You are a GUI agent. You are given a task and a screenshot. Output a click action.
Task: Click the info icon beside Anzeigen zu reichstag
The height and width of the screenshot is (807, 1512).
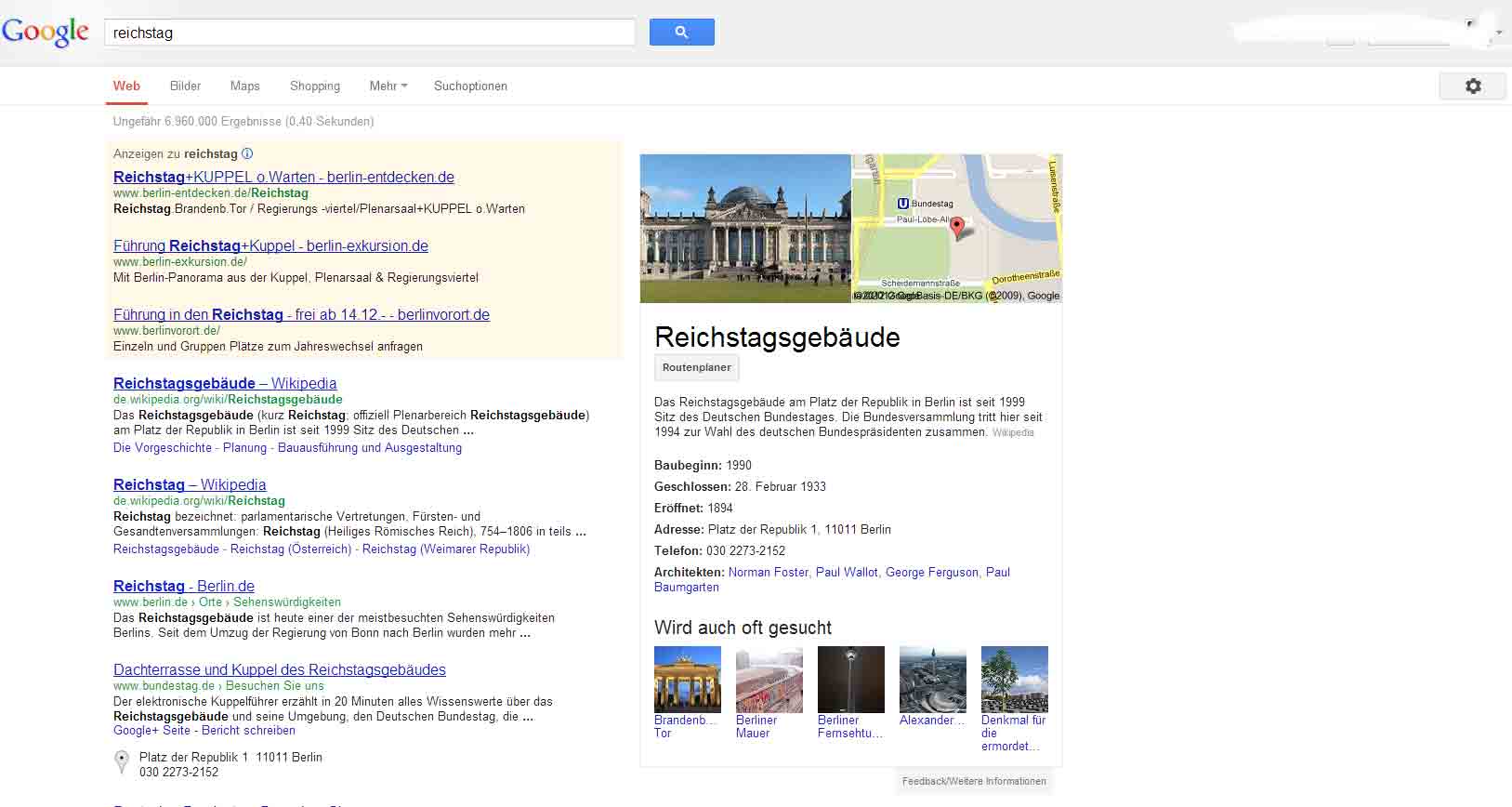247,153
